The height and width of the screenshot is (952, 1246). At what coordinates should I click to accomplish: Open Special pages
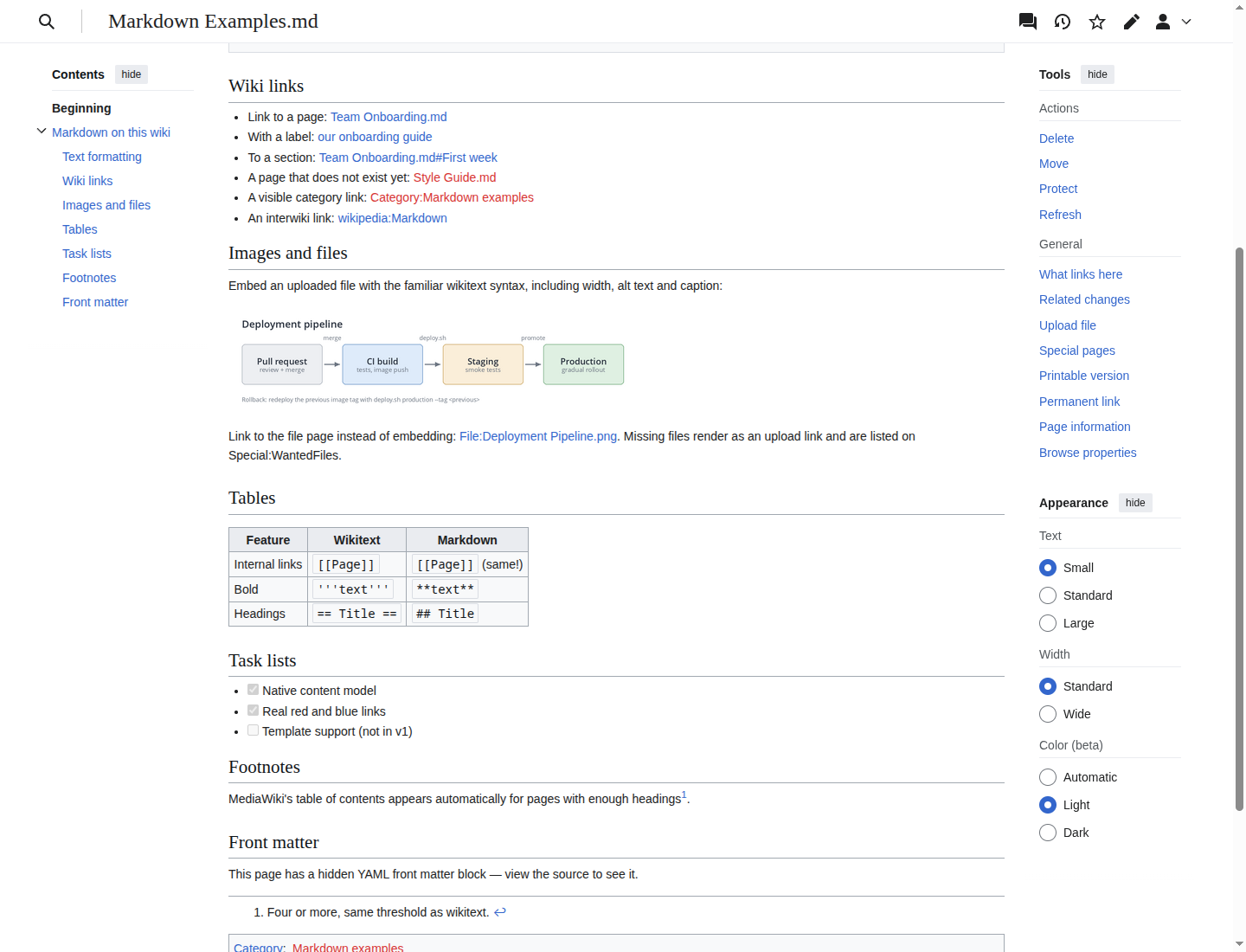pos(1077,351)
